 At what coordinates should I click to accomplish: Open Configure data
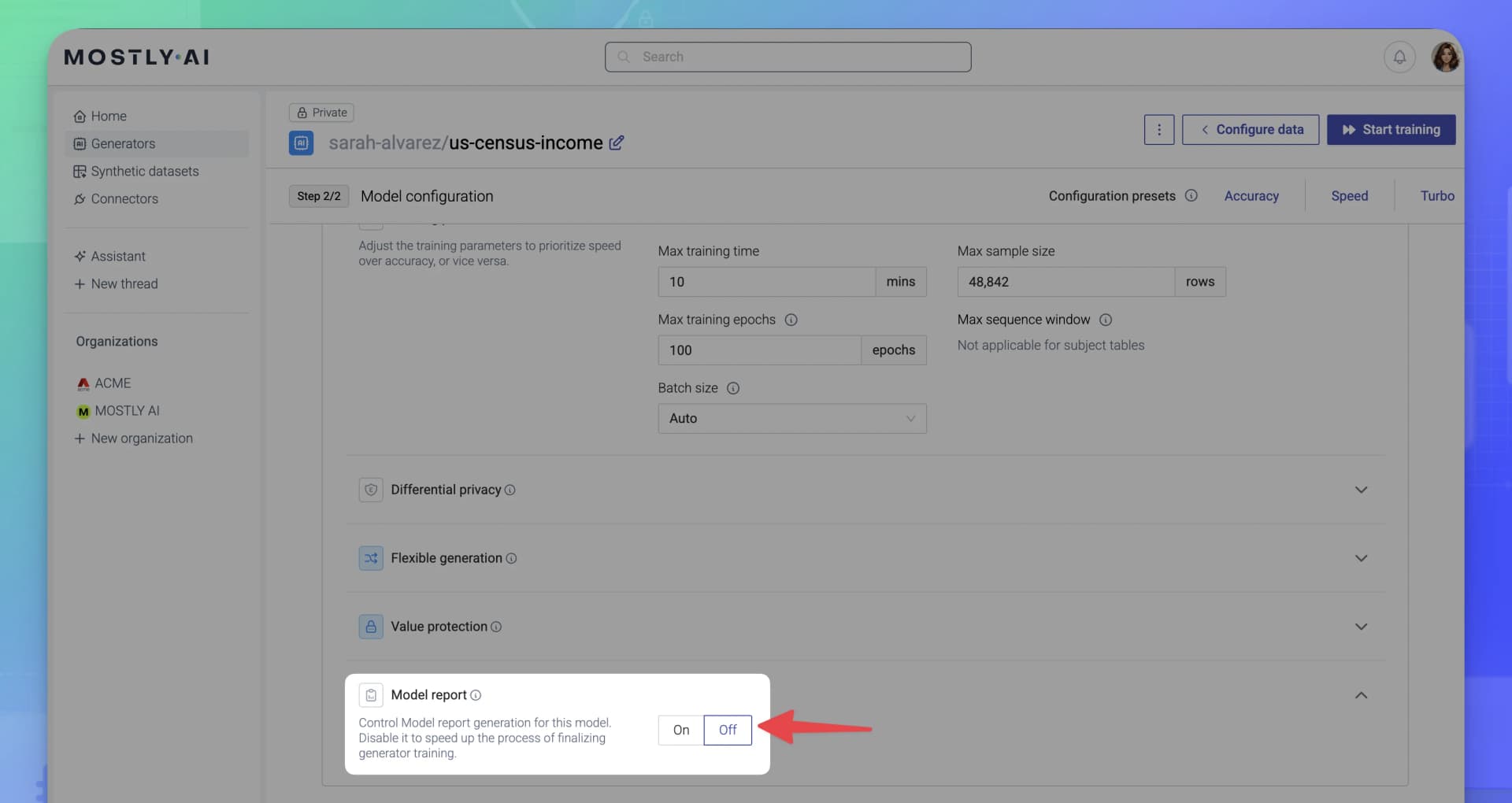[x=1250, y=129]
